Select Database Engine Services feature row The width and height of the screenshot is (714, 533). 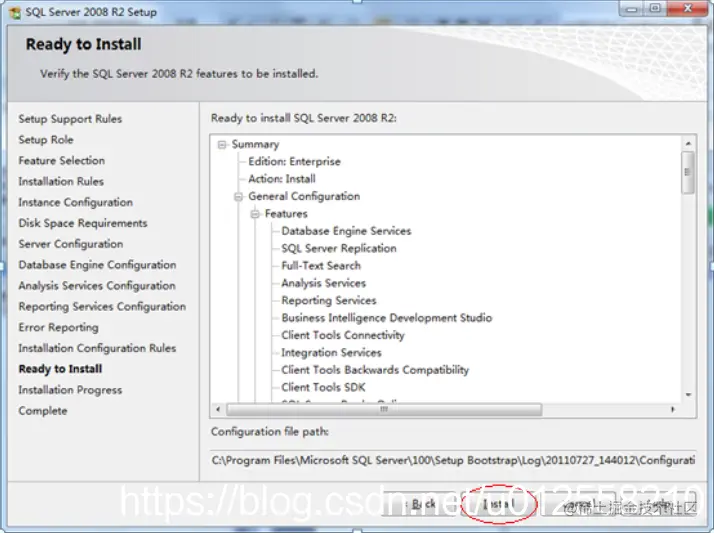coord(346,231)
